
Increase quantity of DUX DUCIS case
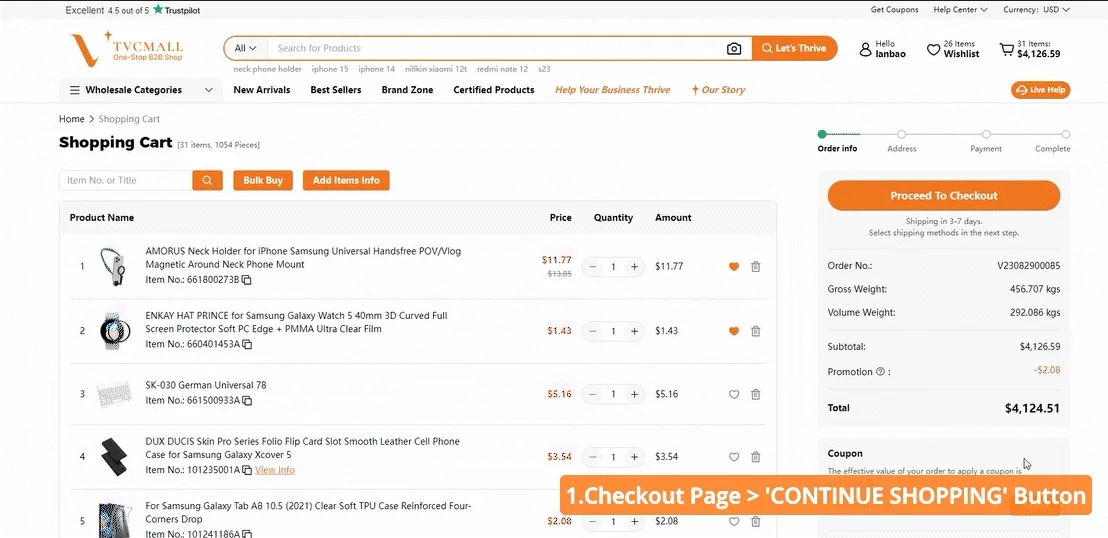tap(635, 457)
